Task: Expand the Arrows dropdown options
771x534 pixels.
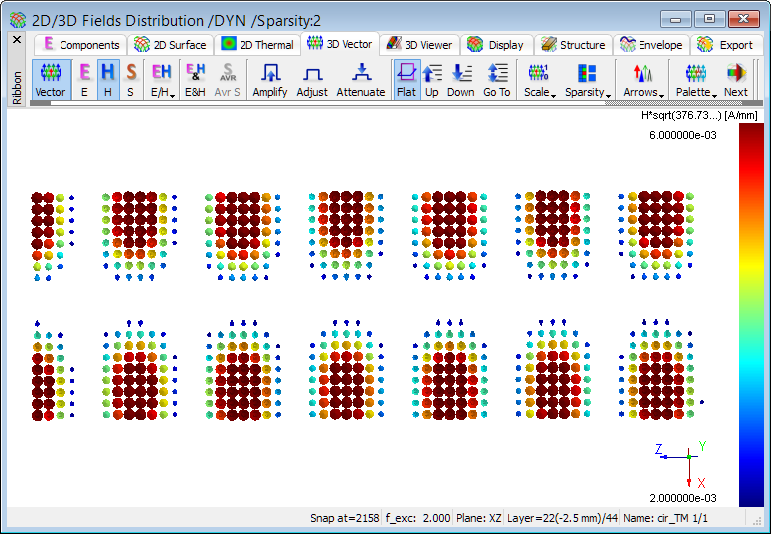Action: [x=641, y=80]
